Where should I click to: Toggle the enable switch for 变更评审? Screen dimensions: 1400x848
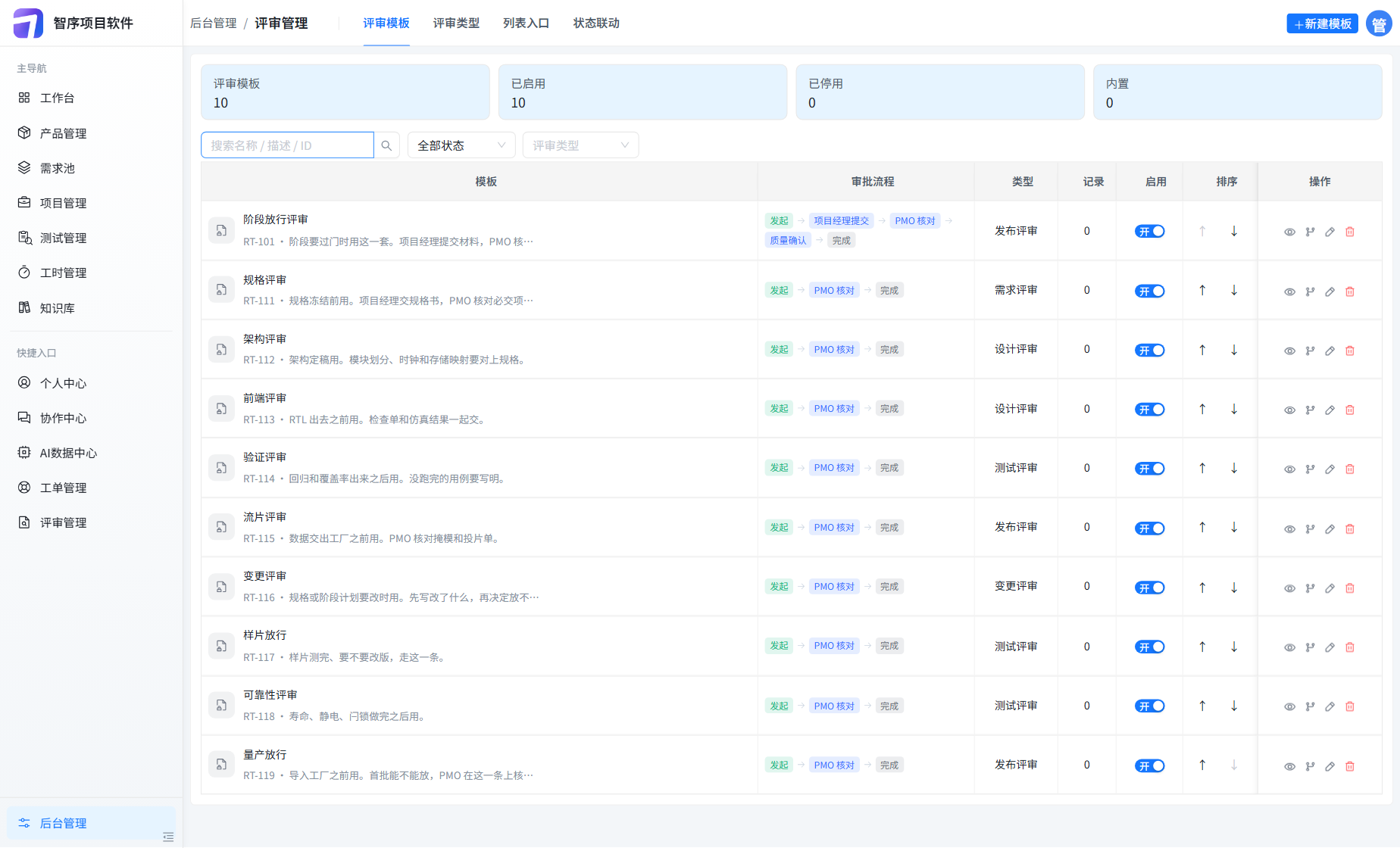tap(1149, 588)
